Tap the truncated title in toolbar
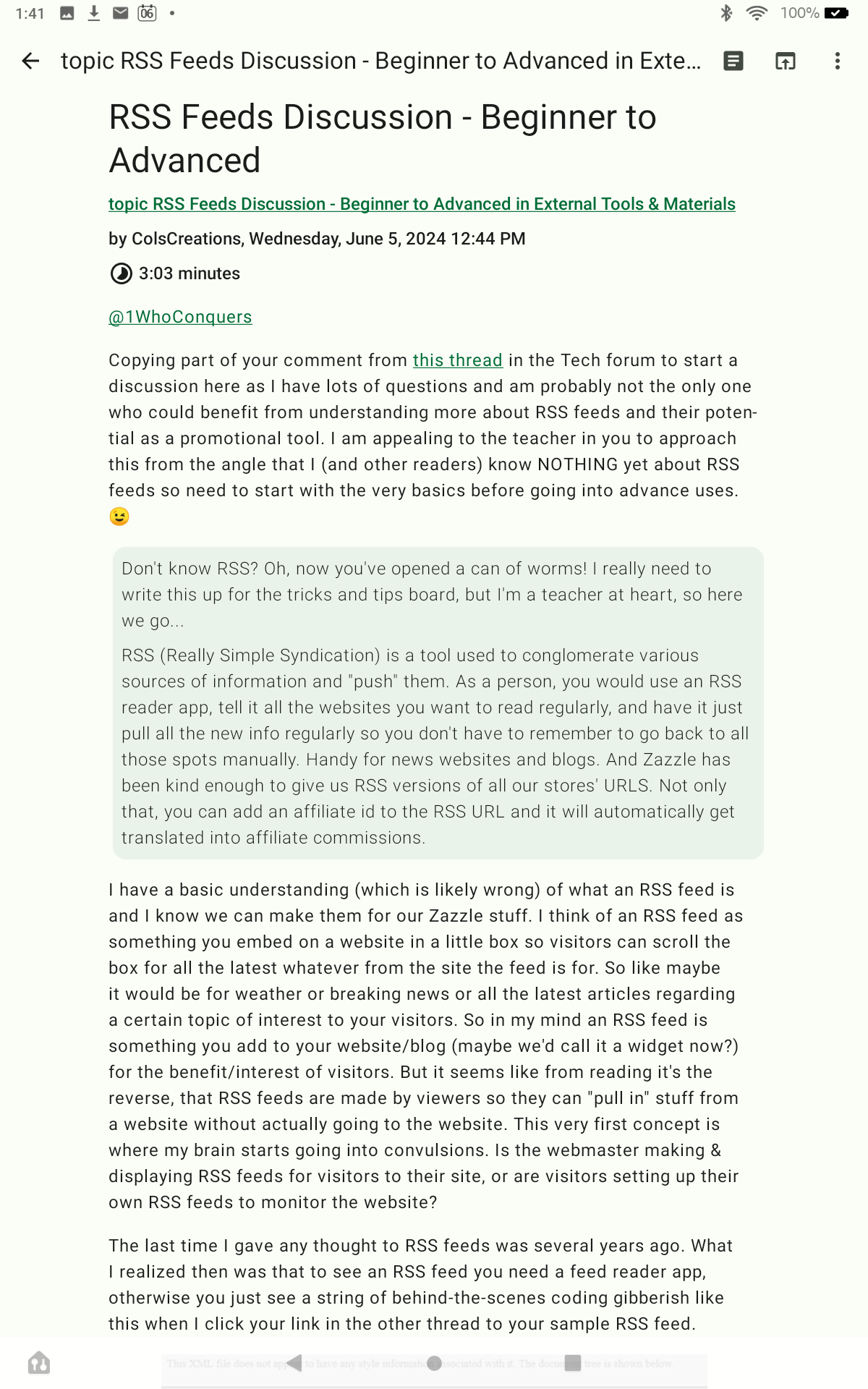This screenshot has height=1389, width=868. point(380,61)
